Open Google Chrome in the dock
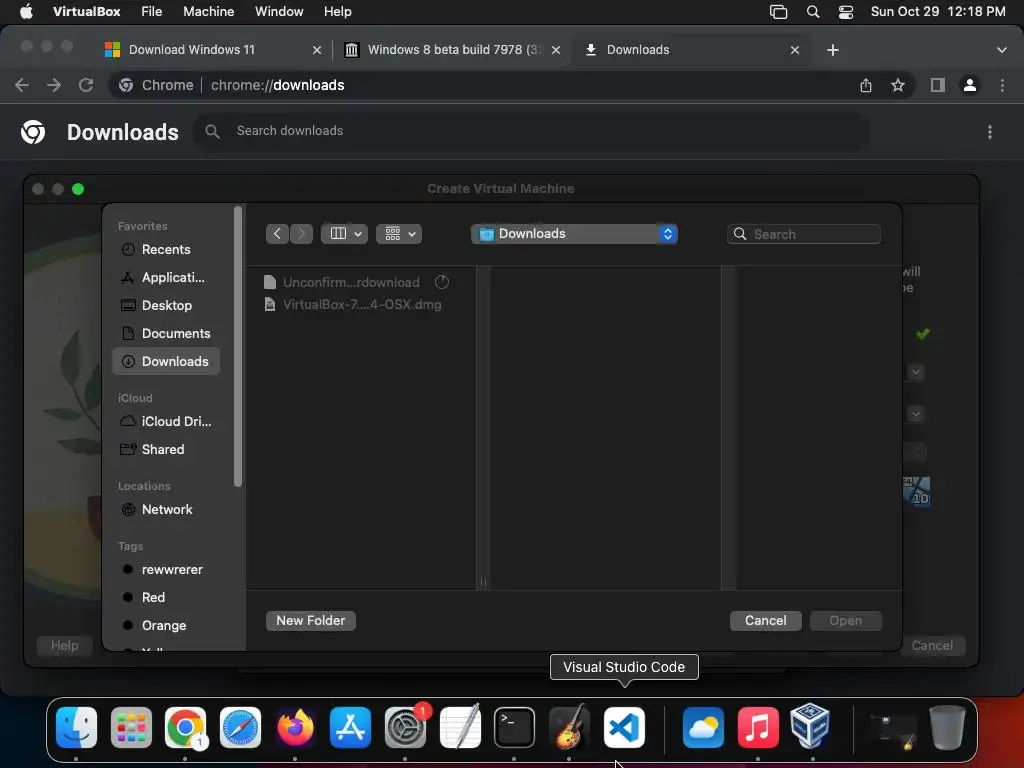The image size is (1024, 768). tap(185, 727)
